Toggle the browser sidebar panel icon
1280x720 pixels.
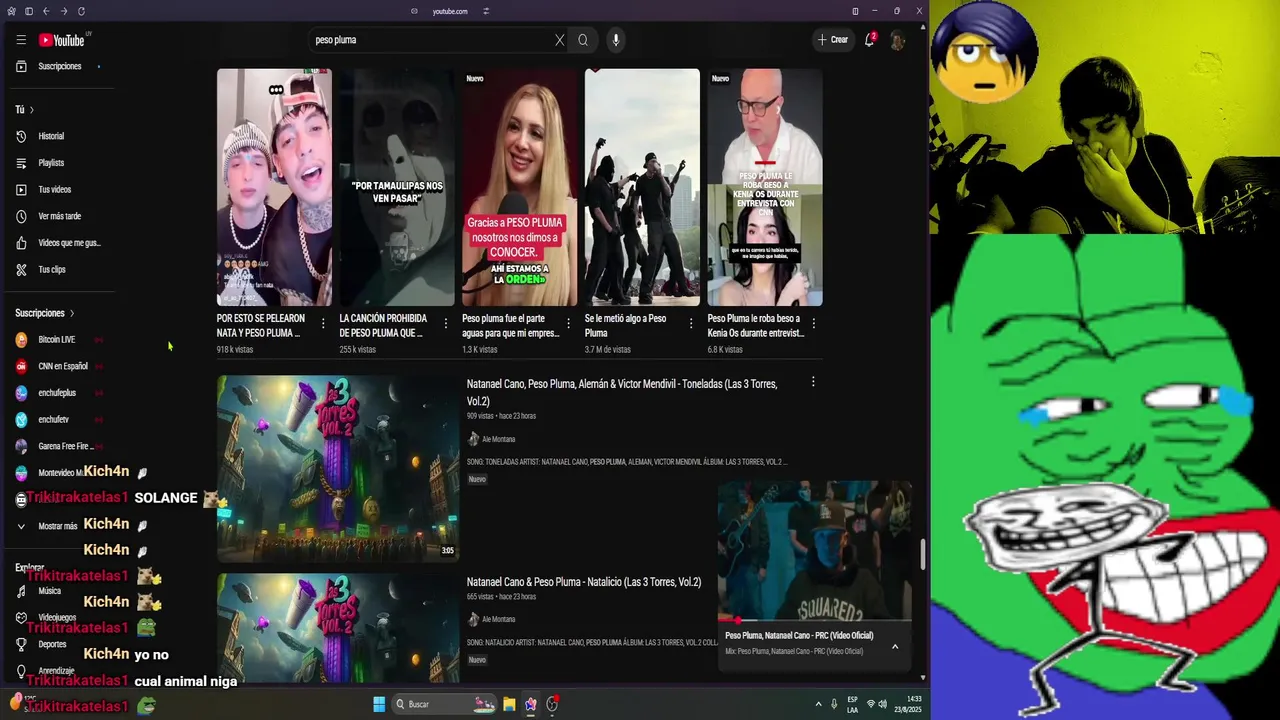(x=29, y=11)
